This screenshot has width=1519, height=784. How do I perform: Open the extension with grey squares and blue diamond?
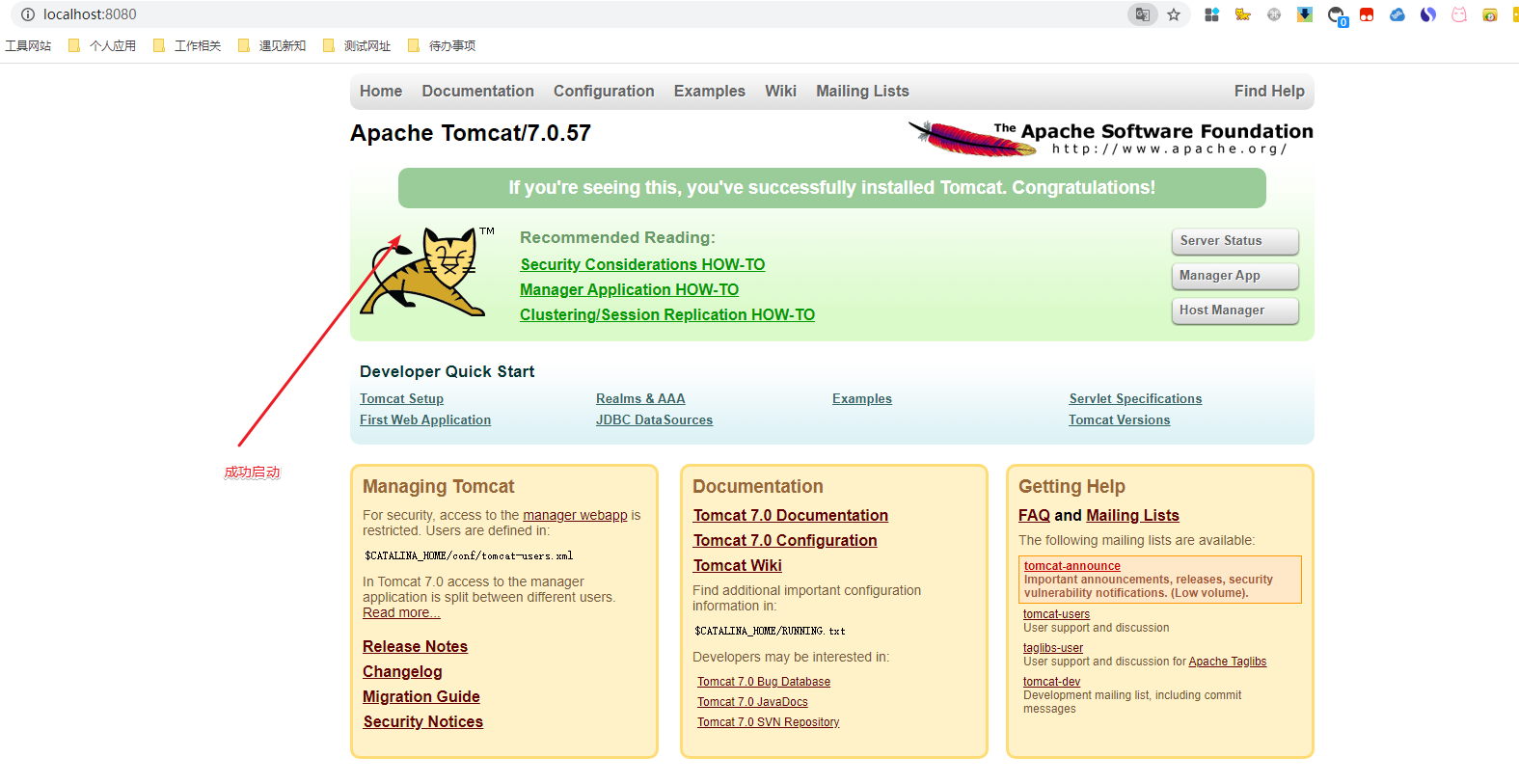point(1212,14)
